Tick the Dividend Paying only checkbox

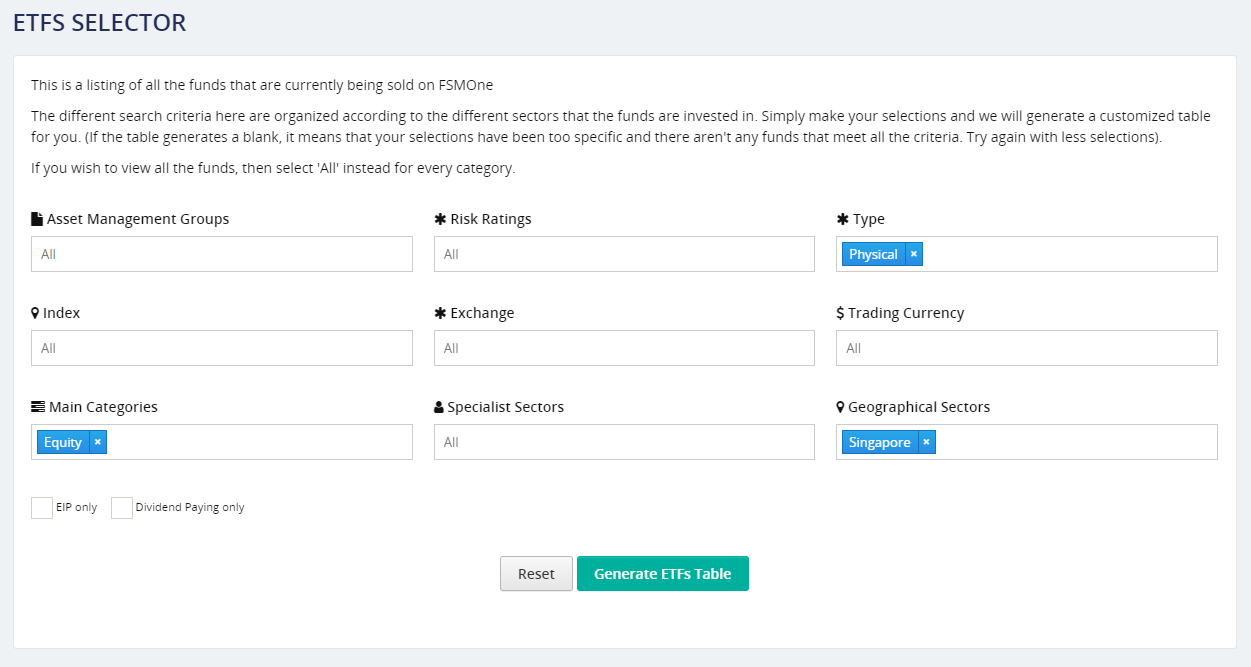122,508
